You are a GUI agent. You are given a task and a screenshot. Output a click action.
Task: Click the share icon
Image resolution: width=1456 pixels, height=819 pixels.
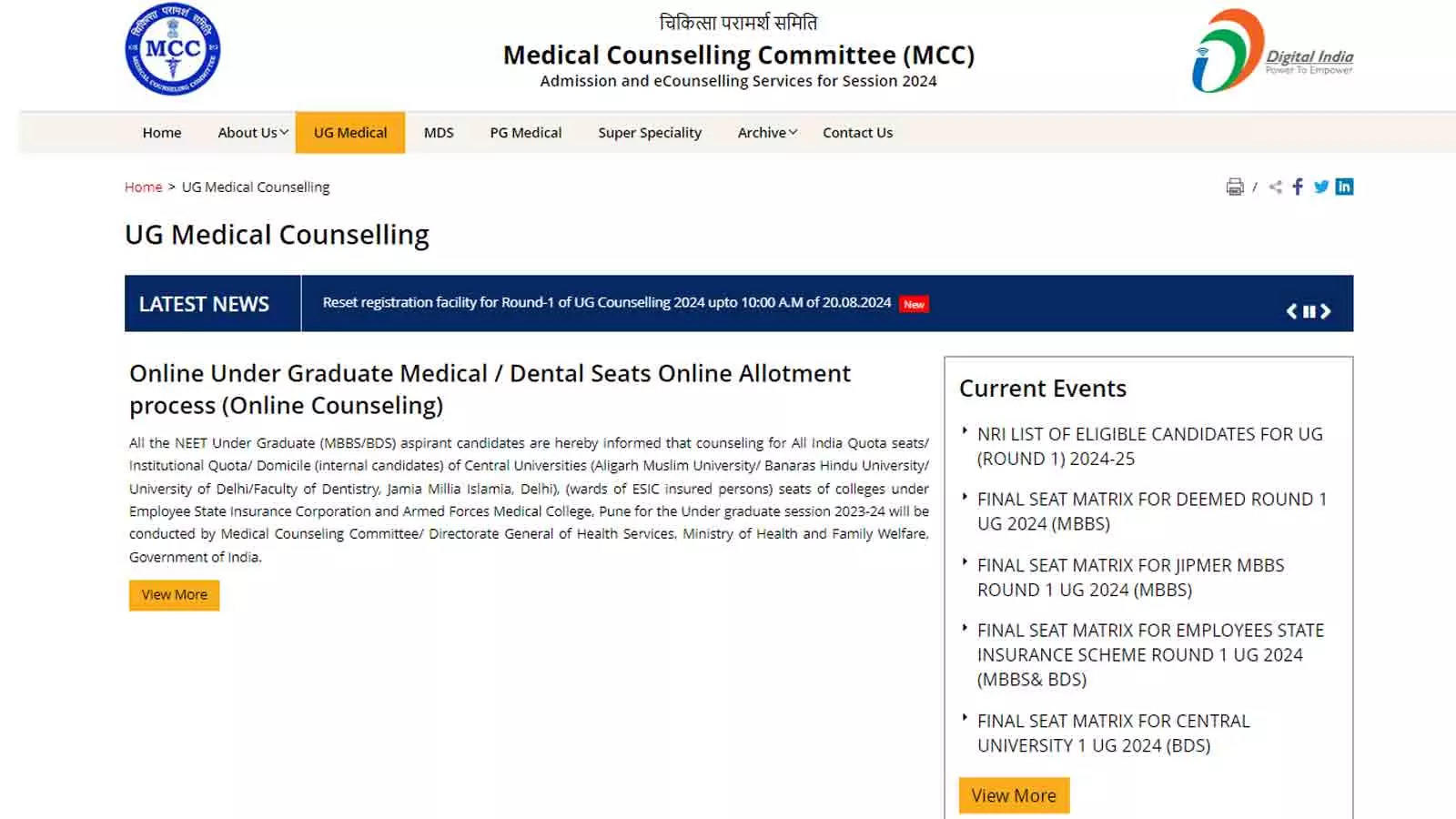(x=1276, y=187)
